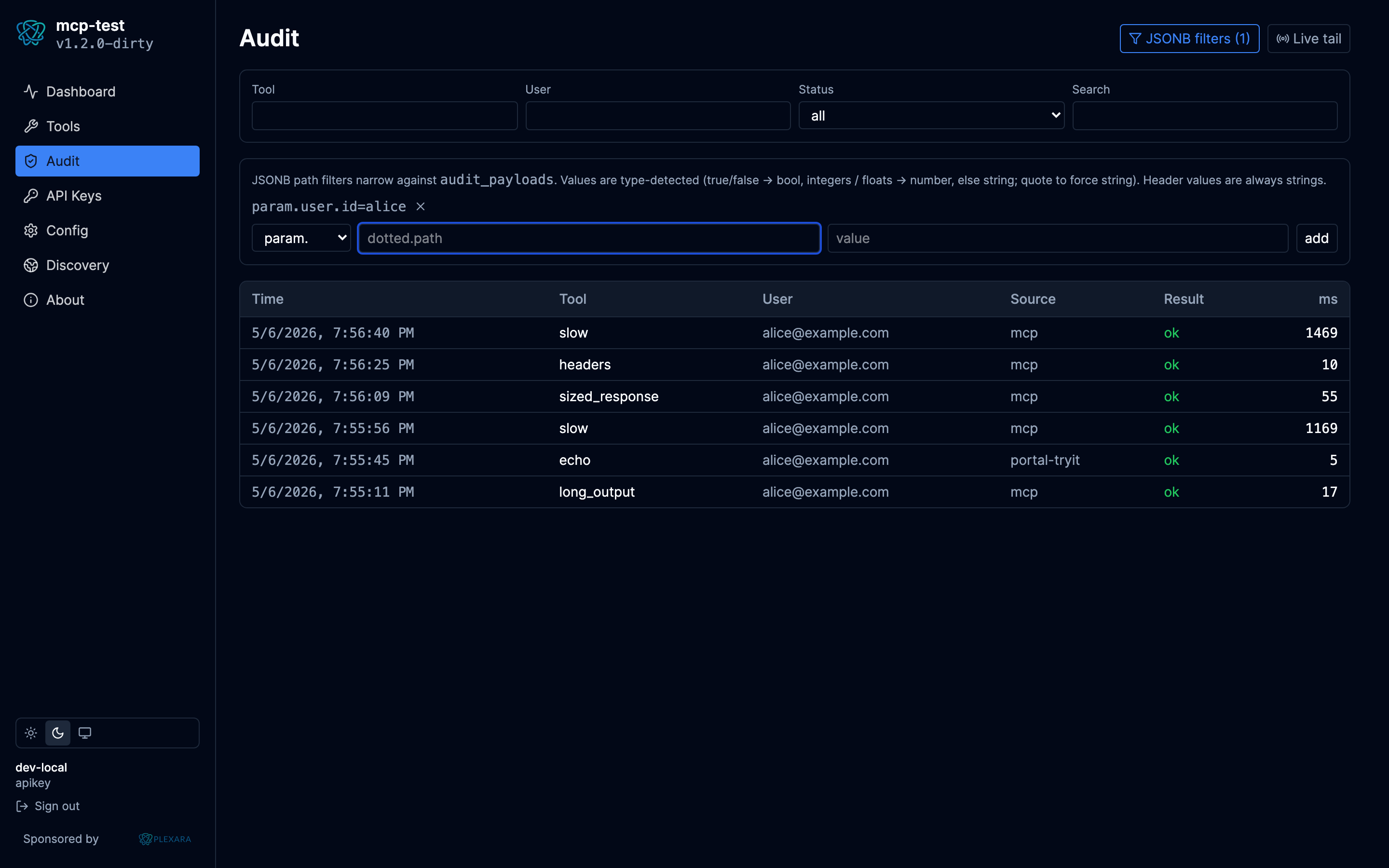Remove the param.user.id=alice filter
This screenshot has height=868, width=1389.
point(421,207)
